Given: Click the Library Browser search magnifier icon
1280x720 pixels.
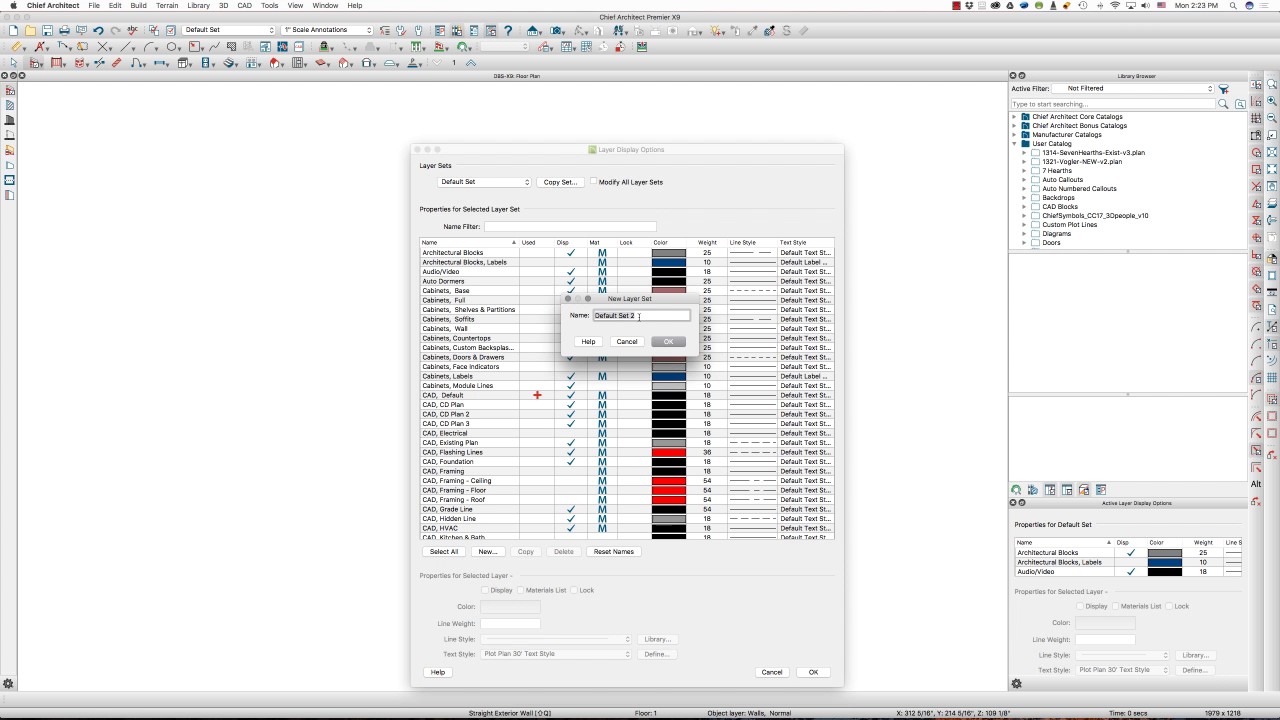Looking at the screenshot, I should (1223, 104).
